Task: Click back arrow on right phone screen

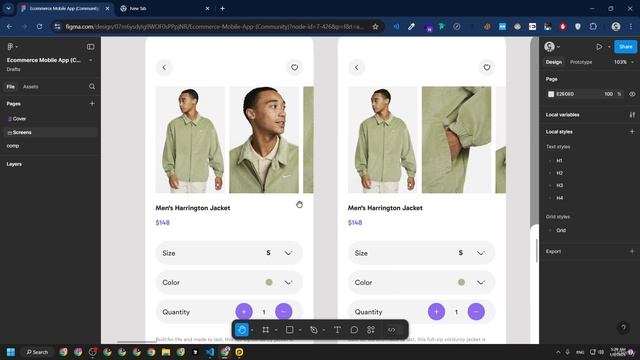Action: [x=356, y=67]
